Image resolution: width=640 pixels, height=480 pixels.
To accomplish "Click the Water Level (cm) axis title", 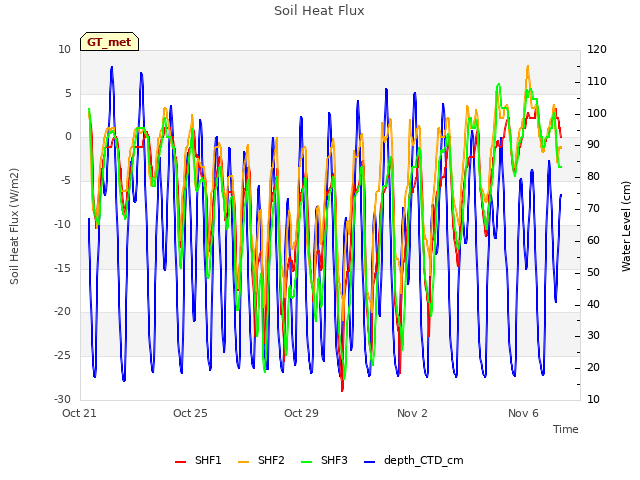I will click(x=626, y=226).
